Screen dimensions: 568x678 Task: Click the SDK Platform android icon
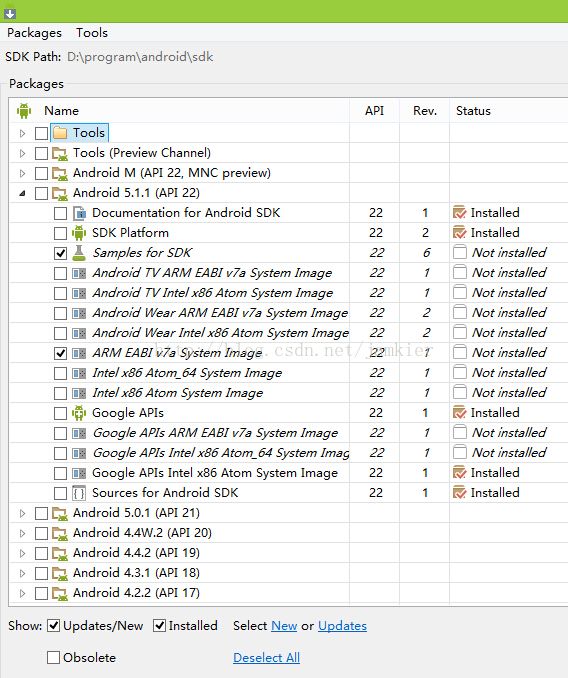[79, 233]
